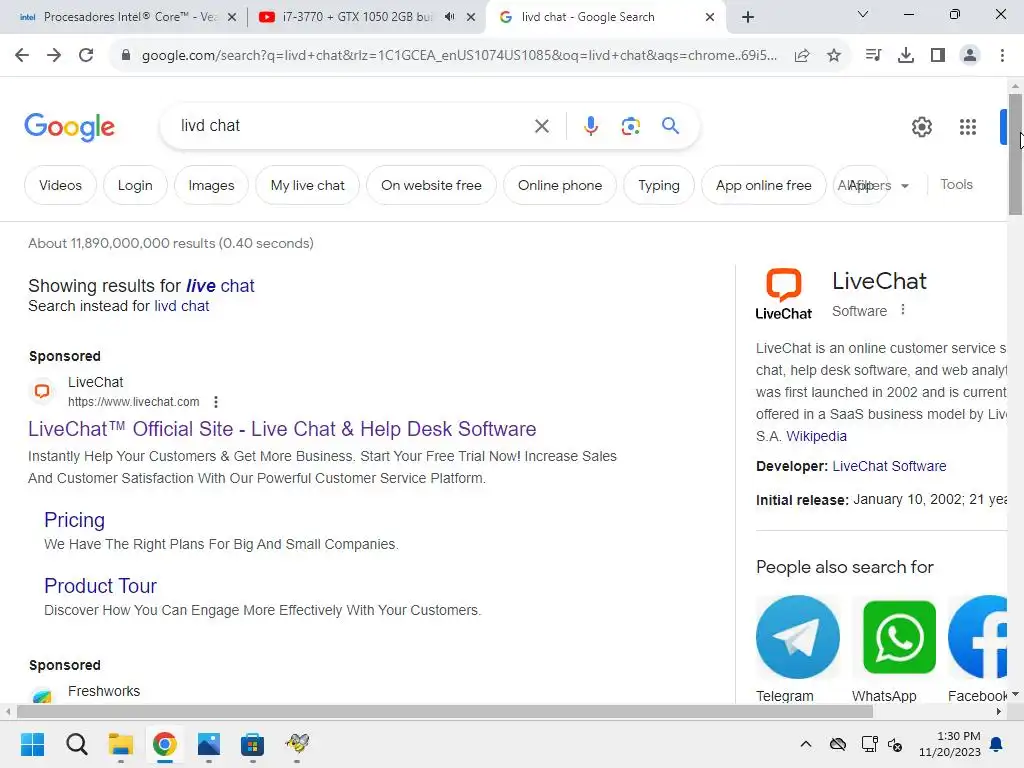
Task: Click inside the Google search box
Action: [x=353, y=125]
